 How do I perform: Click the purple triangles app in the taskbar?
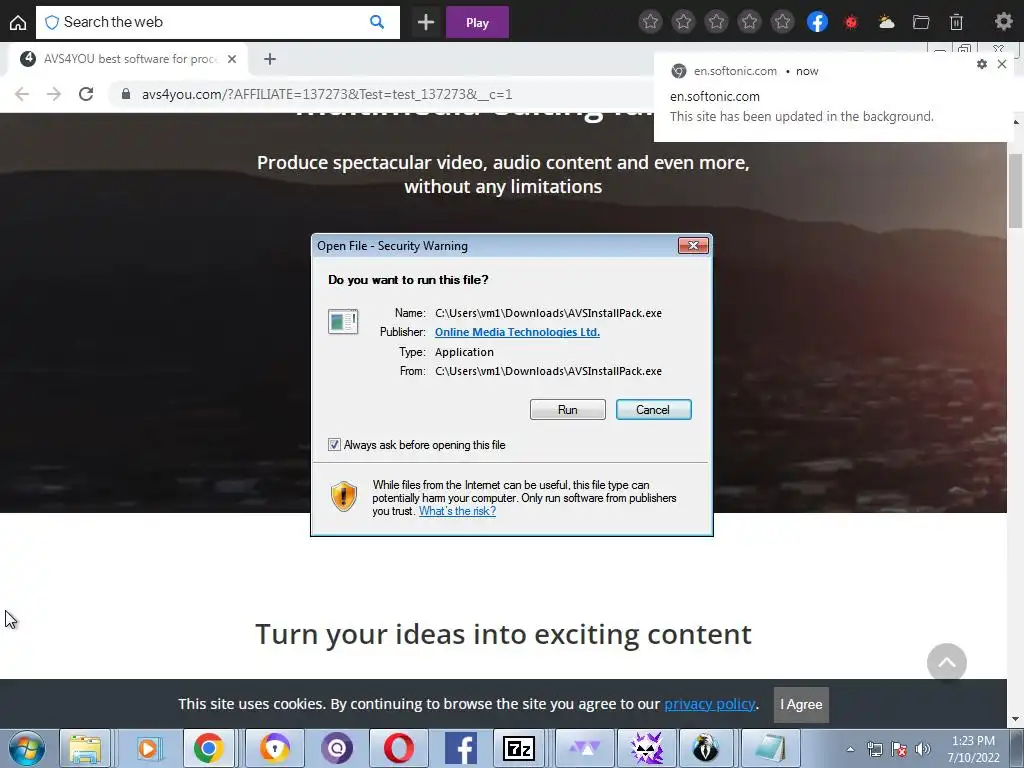584,748
